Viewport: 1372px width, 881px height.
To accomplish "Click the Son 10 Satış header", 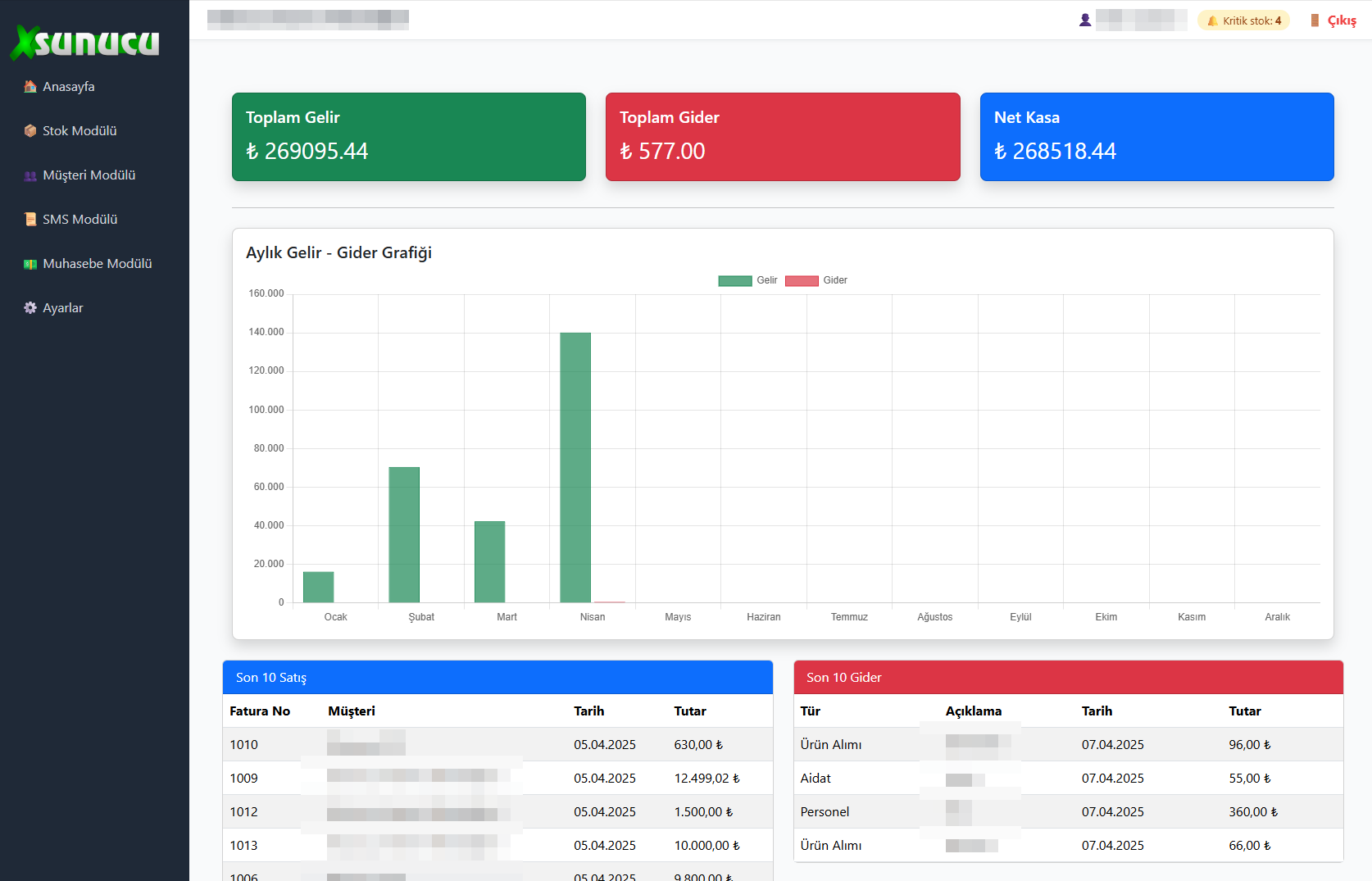I will point(497,678).
